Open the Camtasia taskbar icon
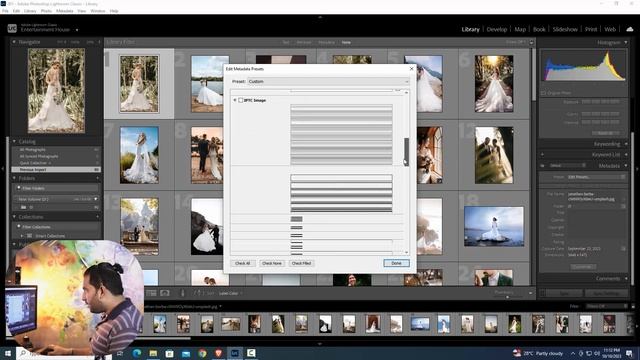This screenshot has width=640, height=360. pyautogui.click(x=251, y=353)
